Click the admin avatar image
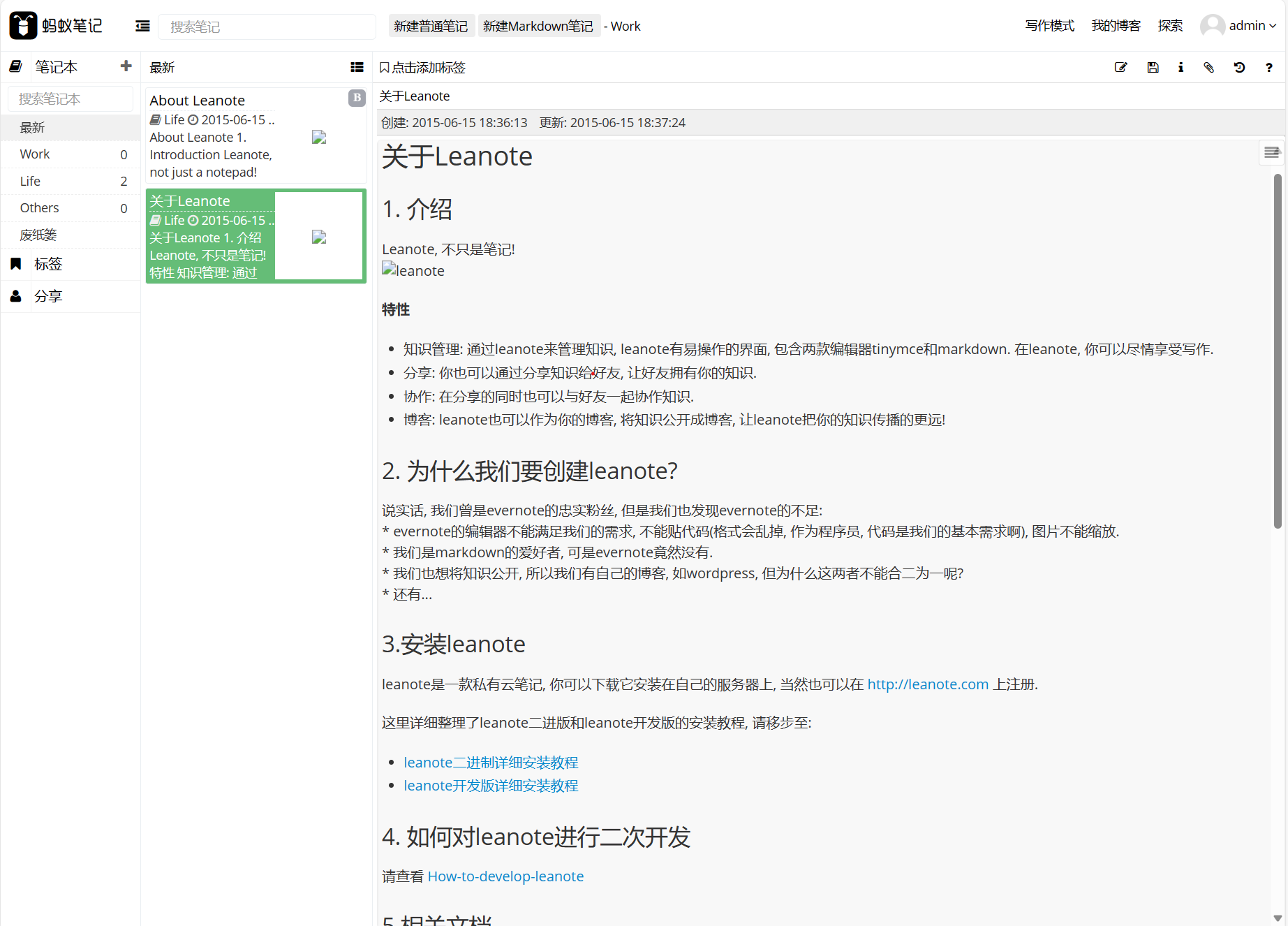Screen dimensions: 1288x926 [1213, 26]
